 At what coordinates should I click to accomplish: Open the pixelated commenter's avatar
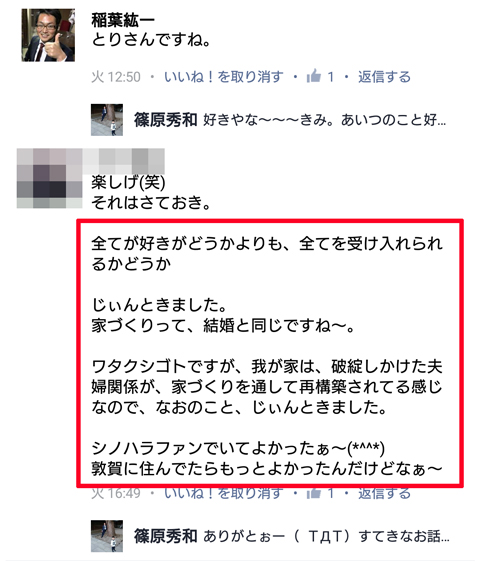(49, 178)
